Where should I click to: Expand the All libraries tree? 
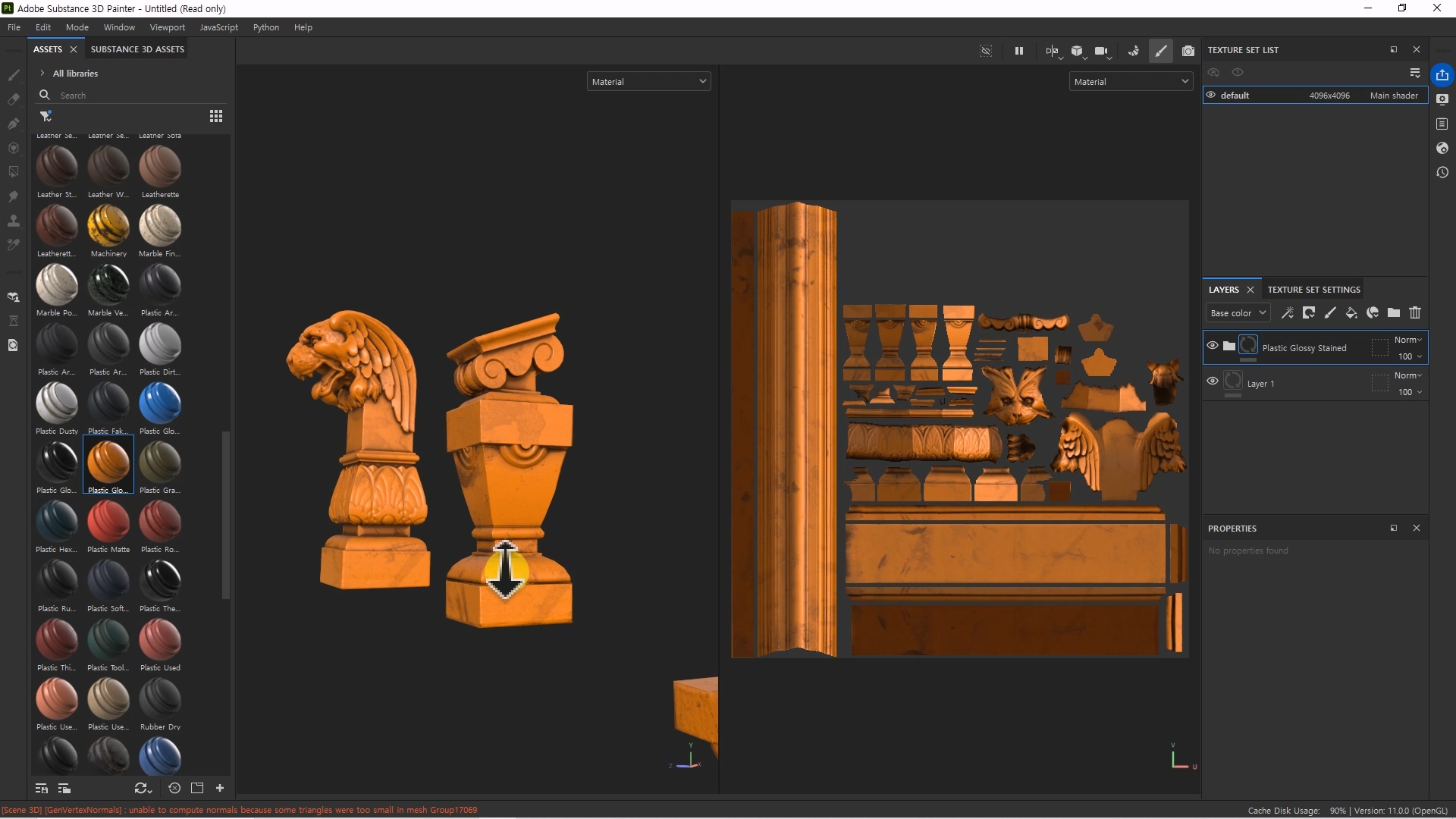(42, 74)
